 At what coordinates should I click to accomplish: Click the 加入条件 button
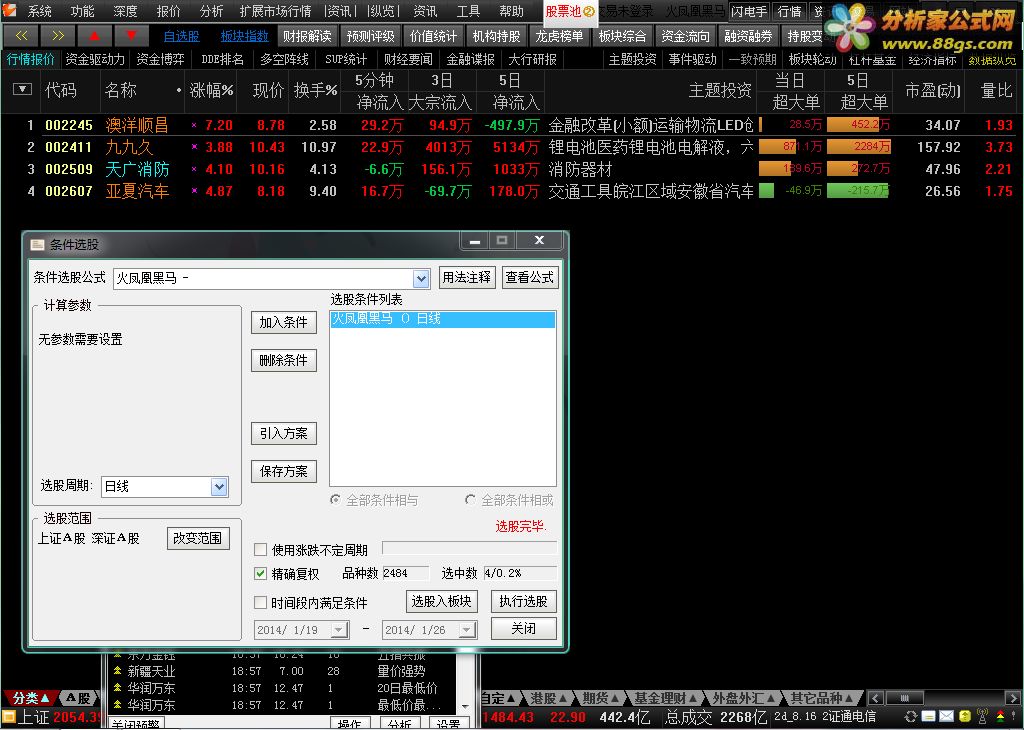(283, 322)
